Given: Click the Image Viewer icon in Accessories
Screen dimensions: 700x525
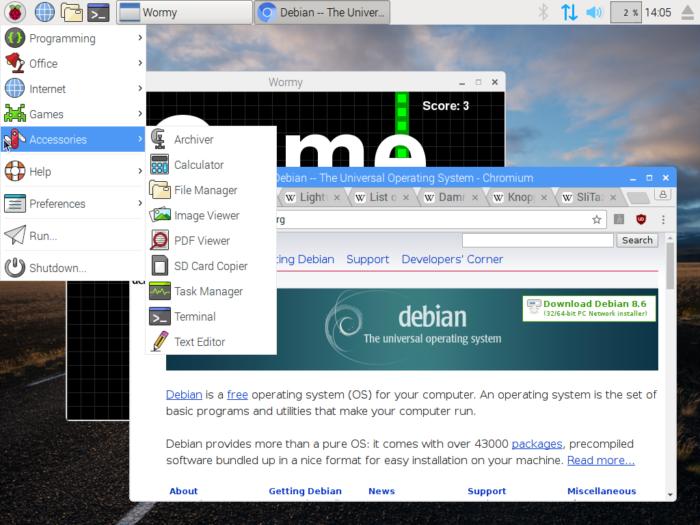Looking at the screenshot, I should pyautogui.click(x=159, y=215).
